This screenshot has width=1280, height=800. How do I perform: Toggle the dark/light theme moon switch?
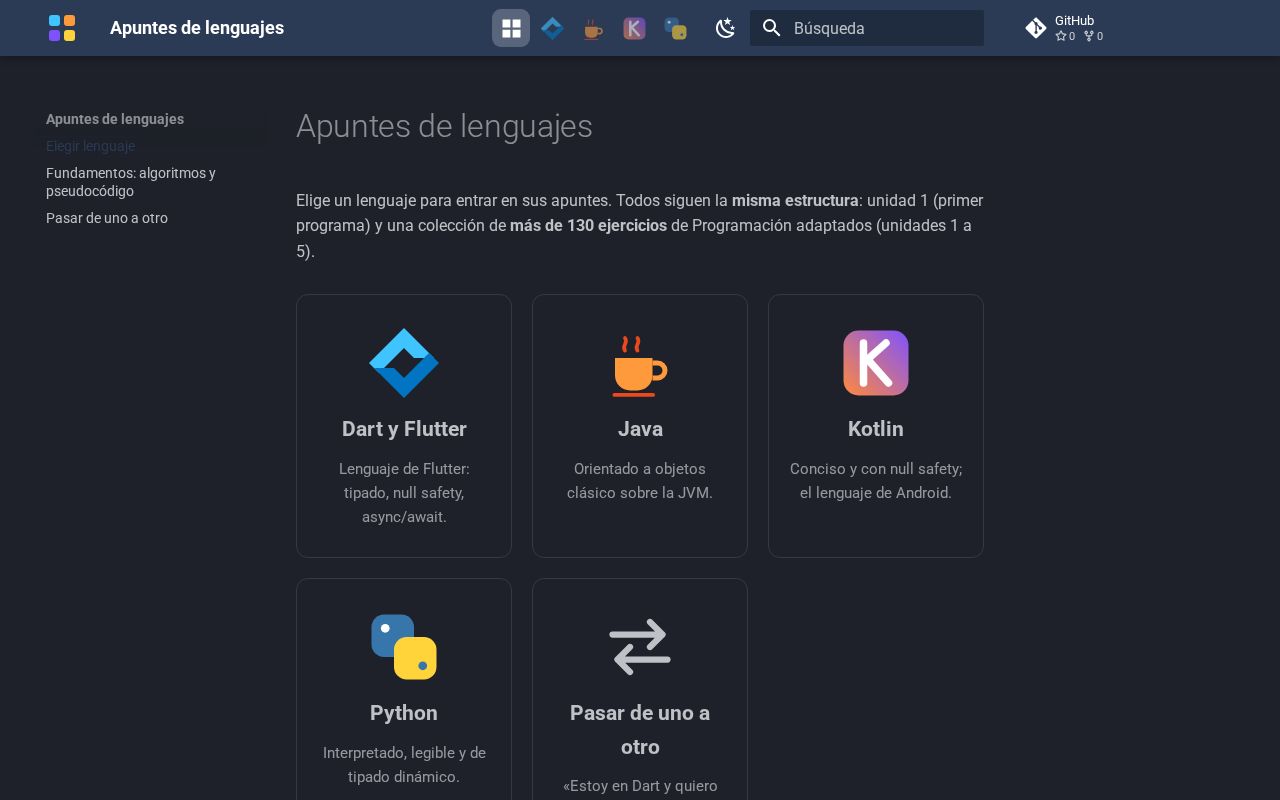pos(725,28)
